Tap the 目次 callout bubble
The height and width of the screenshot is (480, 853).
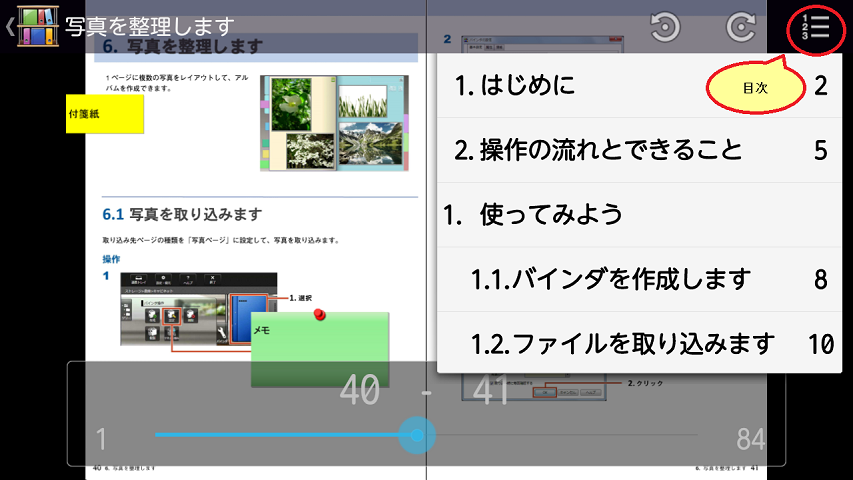(755, 88)
